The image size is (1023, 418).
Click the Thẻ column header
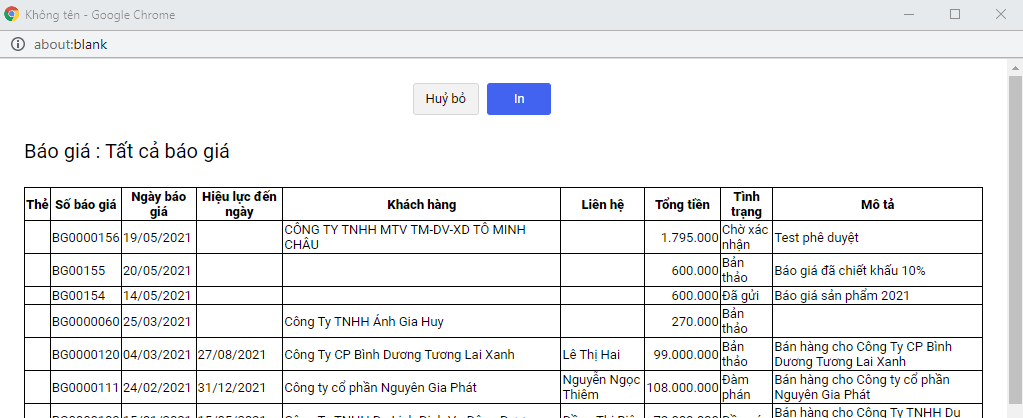[x=38, y=204]
